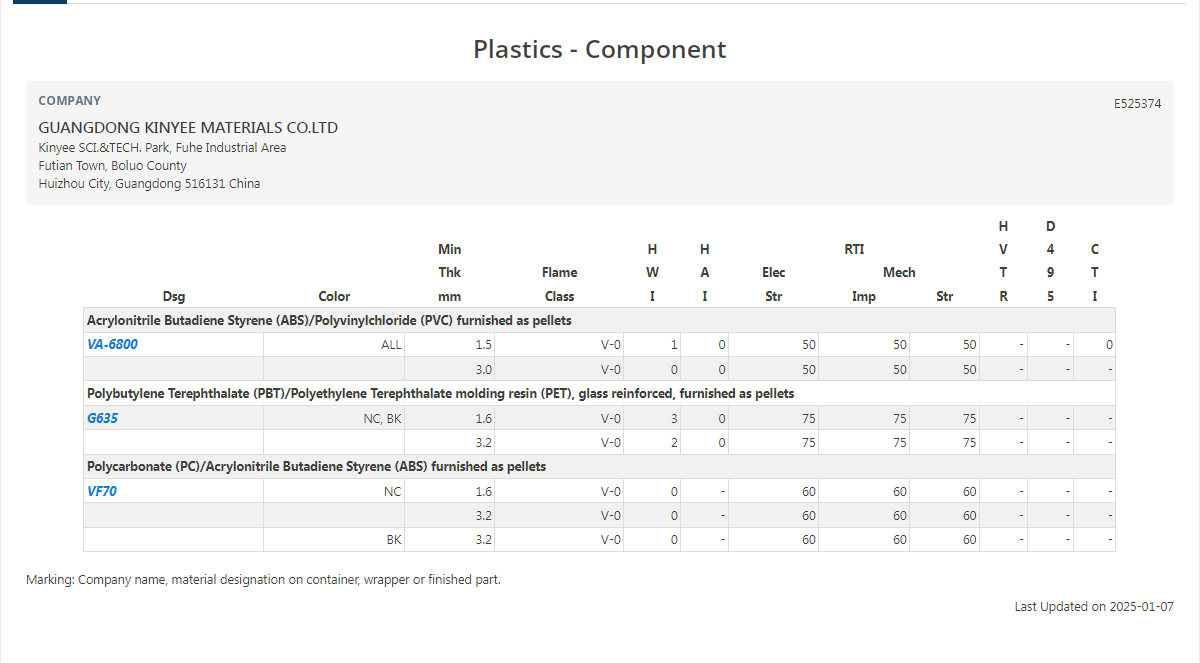Click the Plastics - Component page heading
1200x663 pixels.
(x=599, y=49)
